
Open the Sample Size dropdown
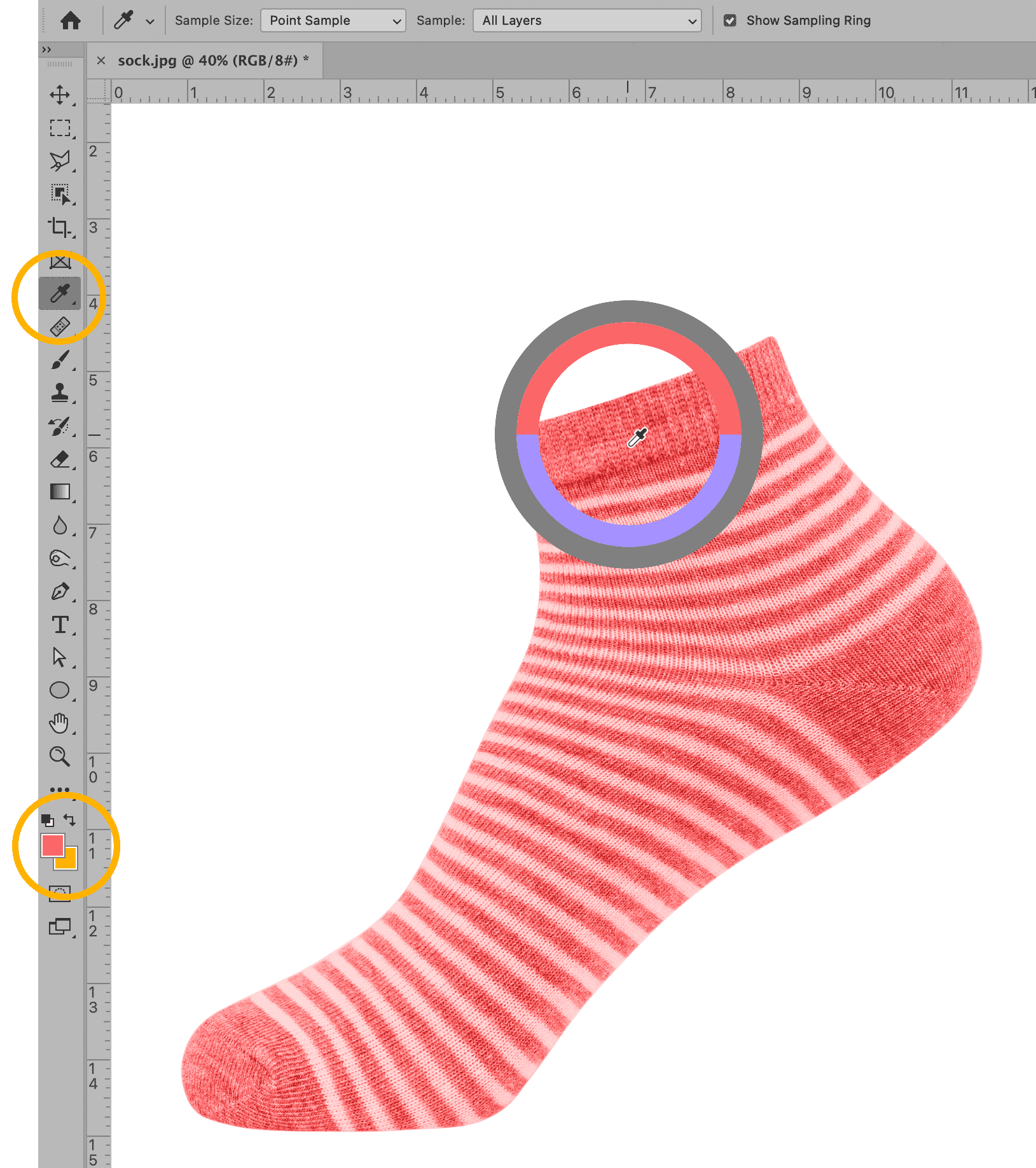pyautogui.click(x=333, y=20)
